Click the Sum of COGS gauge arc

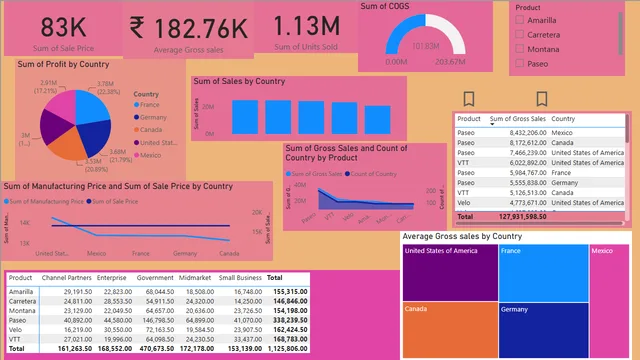[x=426, y=33]
